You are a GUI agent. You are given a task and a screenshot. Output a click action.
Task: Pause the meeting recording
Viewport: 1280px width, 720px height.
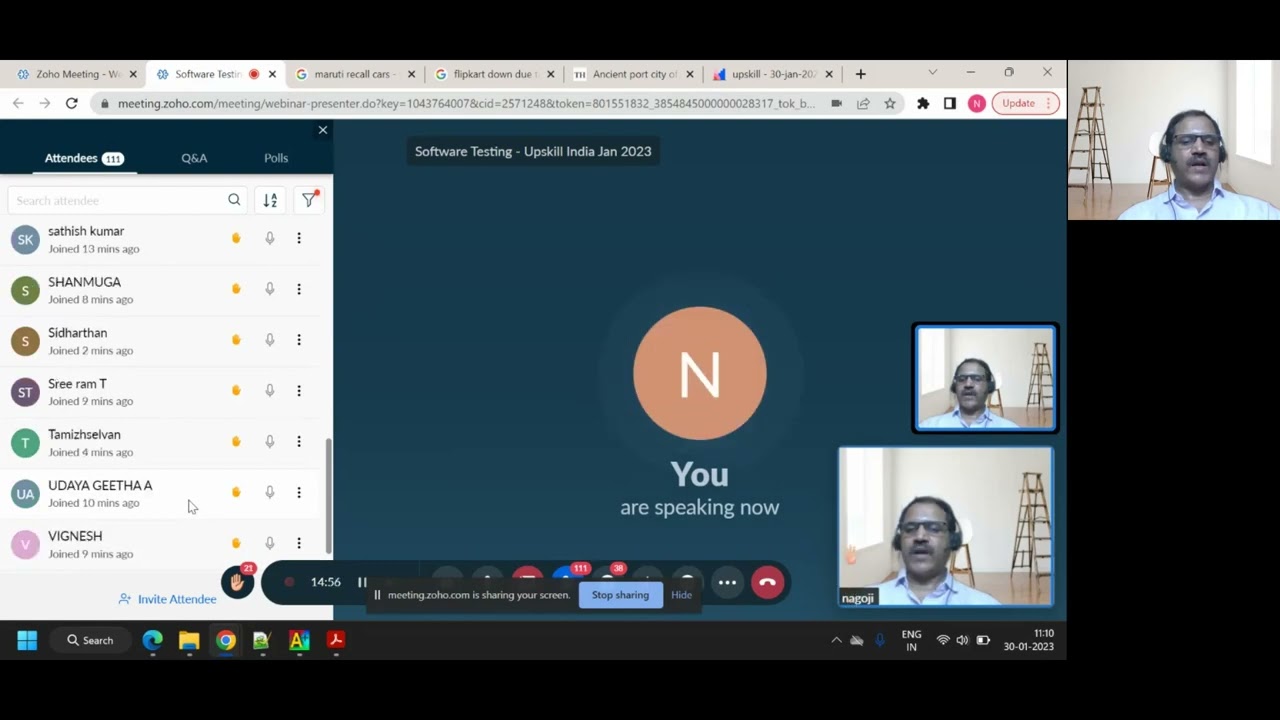tap(362, 582)
